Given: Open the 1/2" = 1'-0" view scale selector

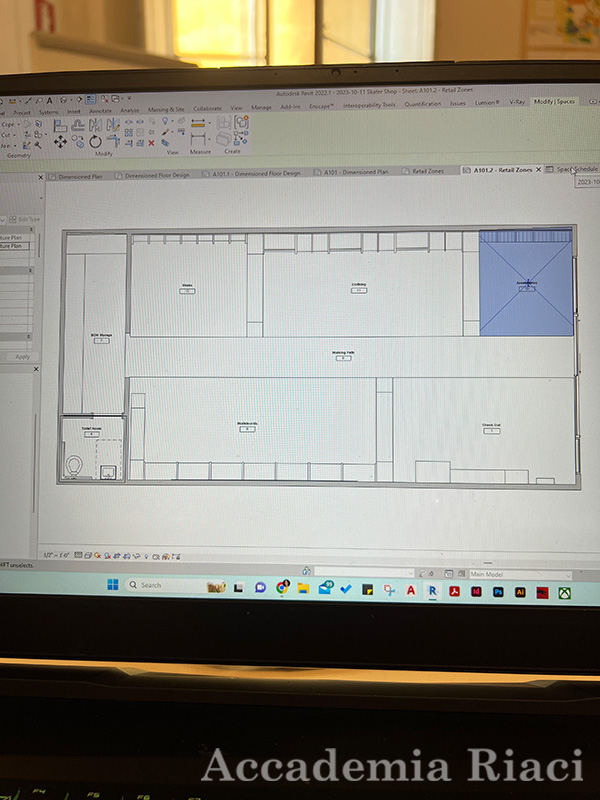Looking at the screenshot, I should point(57,555).
